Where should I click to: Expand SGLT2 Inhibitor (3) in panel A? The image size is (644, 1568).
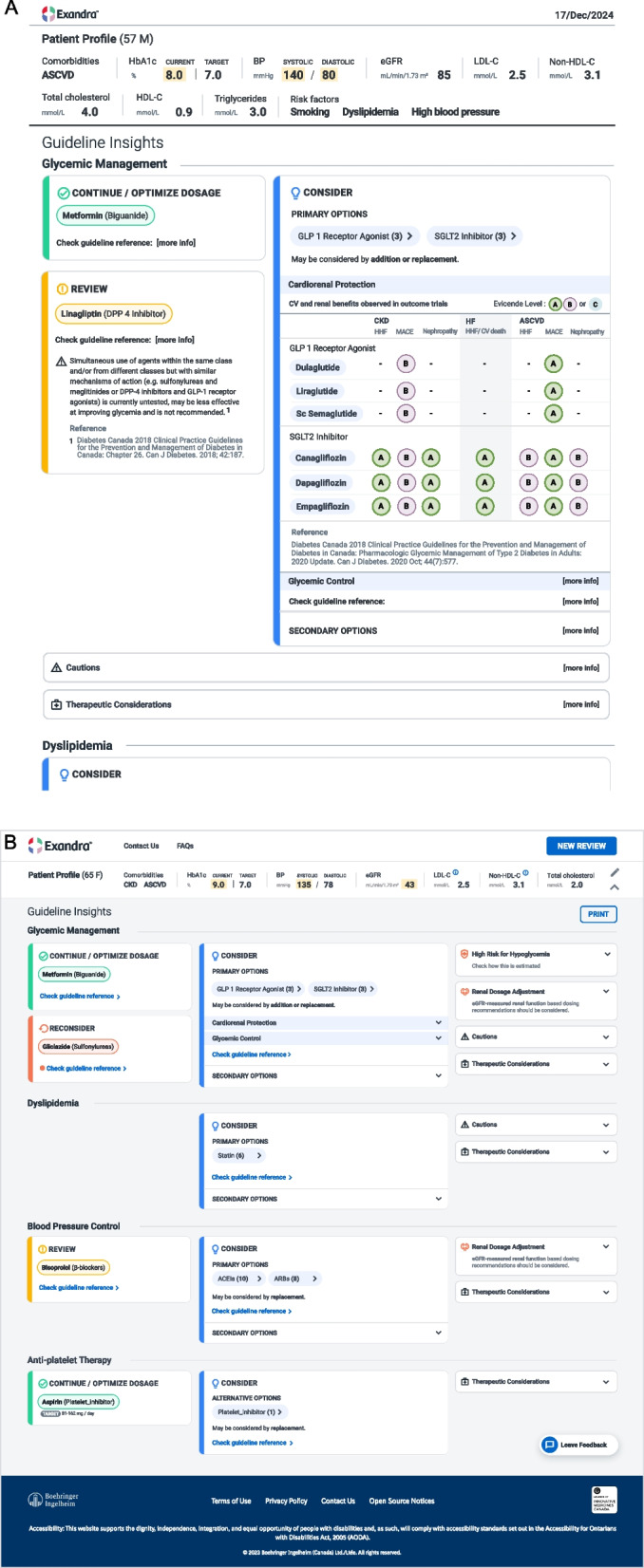point(473,236)
